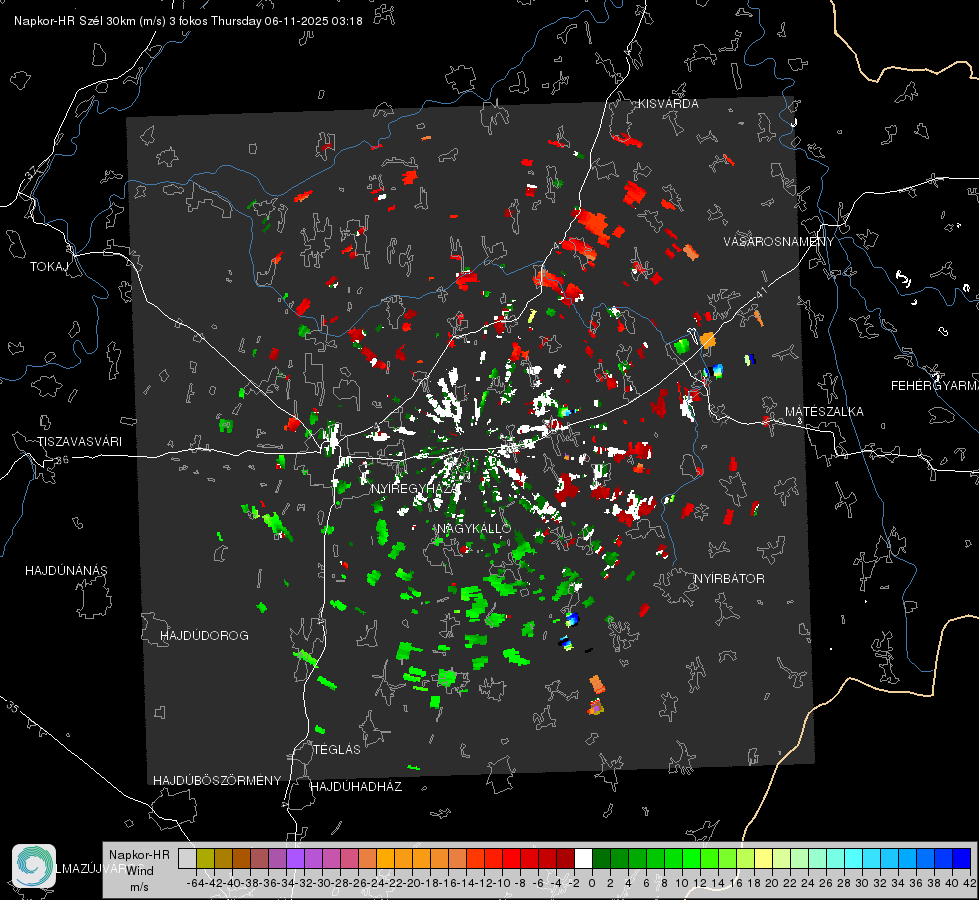Click the road number 36 marker near Tiszavasvári
The height and width of the screenshot is (900, 979).
(62, 460)
